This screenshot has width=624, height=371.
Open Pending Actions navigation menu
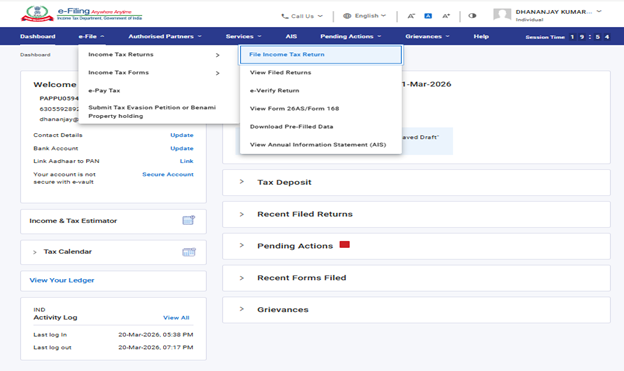click(351, 36)
